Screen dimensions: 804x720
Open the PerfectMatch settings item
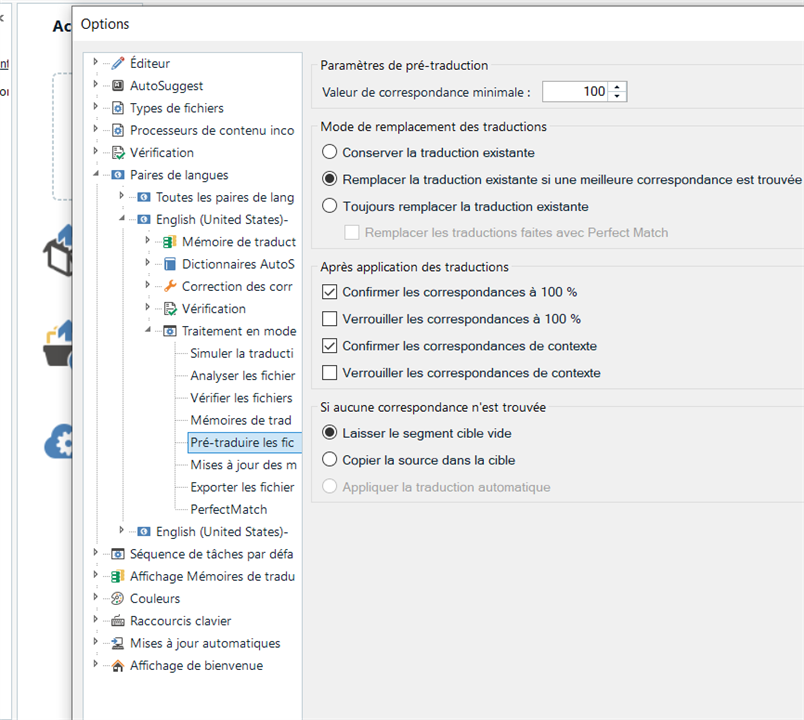tap(229, 510)
